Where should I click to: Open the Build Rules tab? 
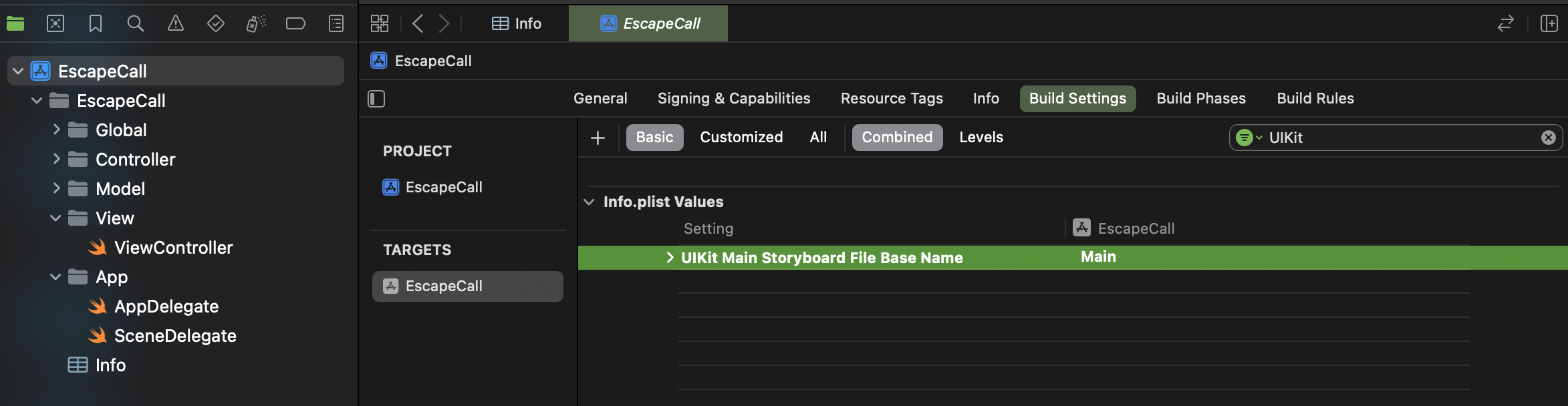coord(1315,99)
